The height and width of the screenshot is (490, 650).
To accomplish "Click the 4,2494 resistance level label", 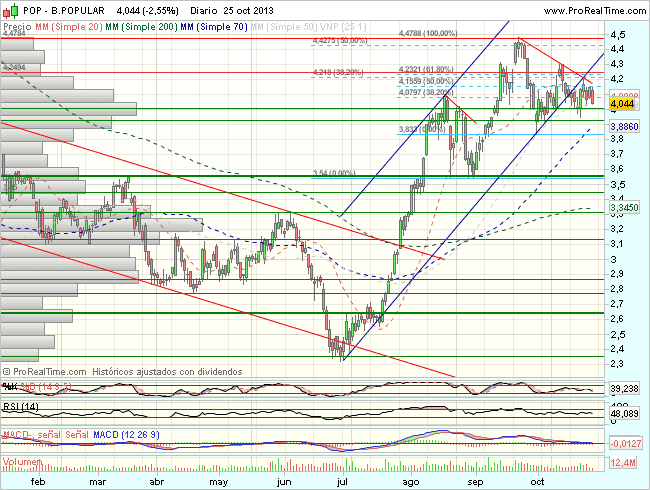I will 14,67.
